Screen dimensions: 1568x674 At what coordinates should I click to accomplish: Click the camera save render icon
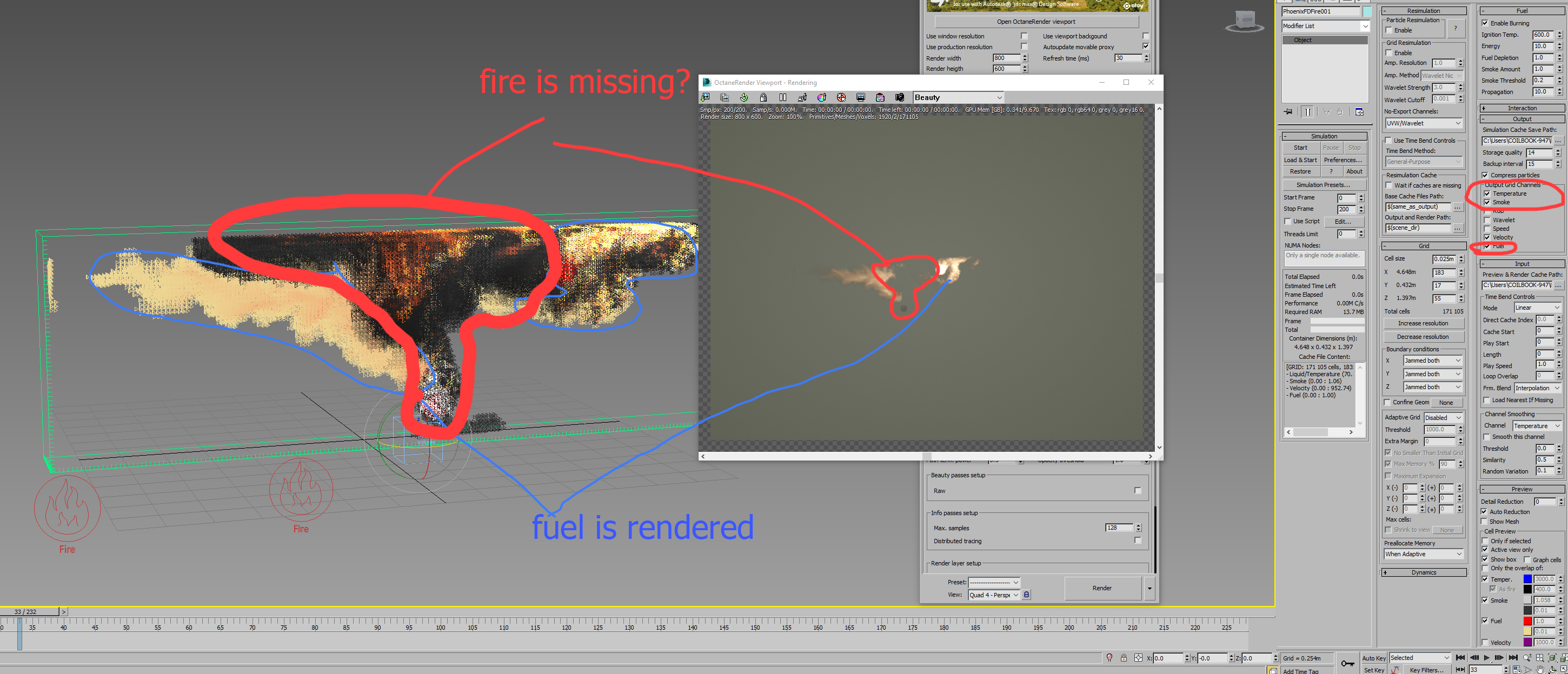[900, 97]
